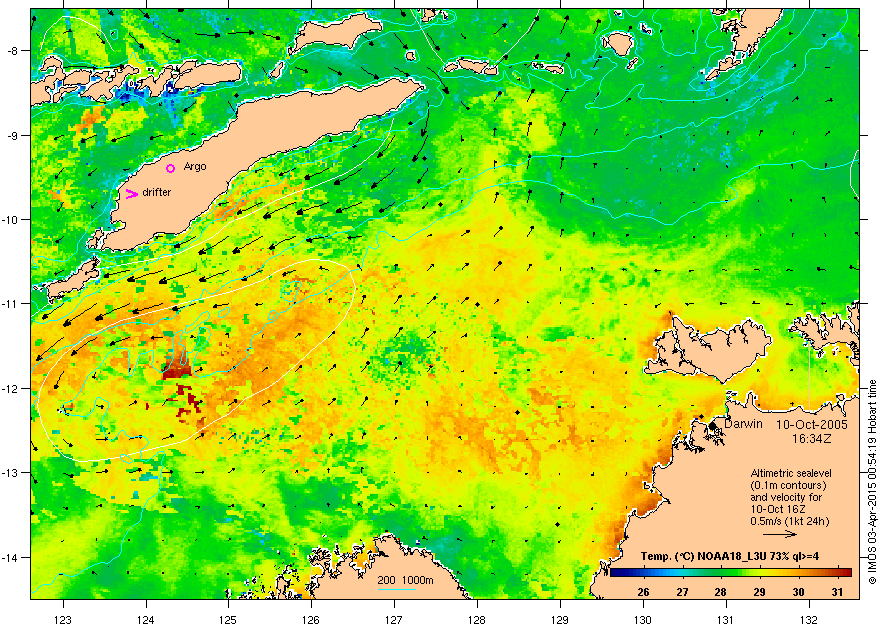Click the Darwin city dot marker
The height and width of the screenshot is (630, 880).
712,426
